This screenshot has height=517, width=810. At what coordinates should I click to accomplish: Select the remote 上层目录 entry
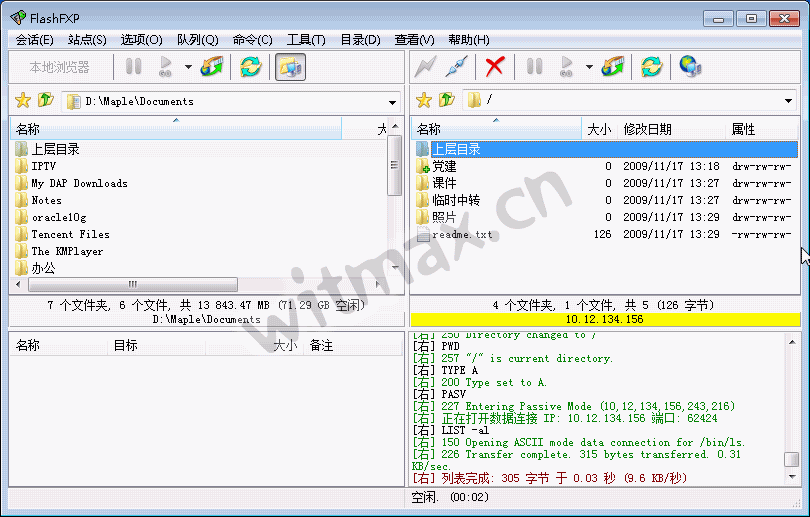point(606,149)
